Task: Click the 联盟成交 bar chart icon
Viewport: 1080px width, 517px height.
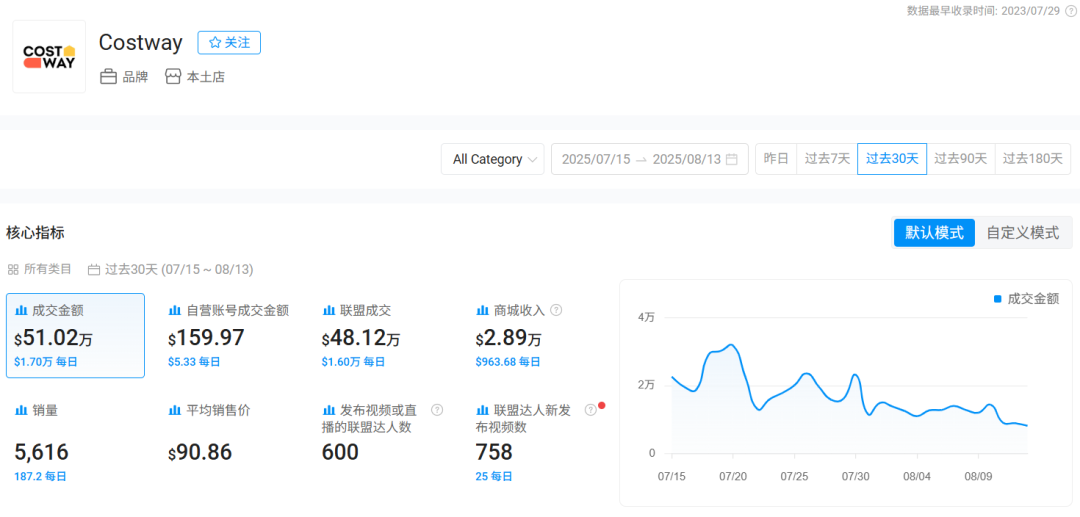Action: click(x=329, y=311)
